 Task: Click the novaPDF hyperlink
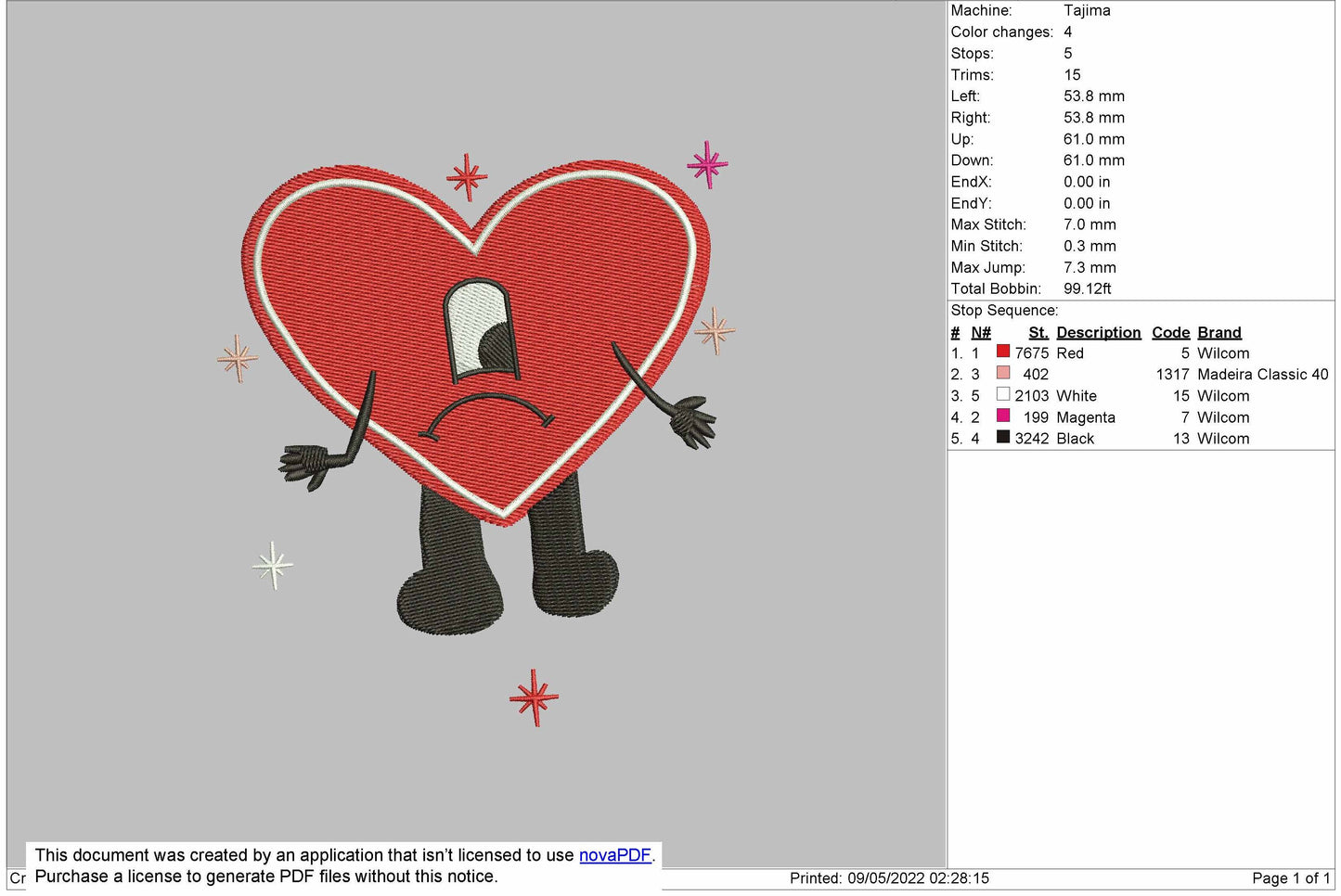click(614, 855)
